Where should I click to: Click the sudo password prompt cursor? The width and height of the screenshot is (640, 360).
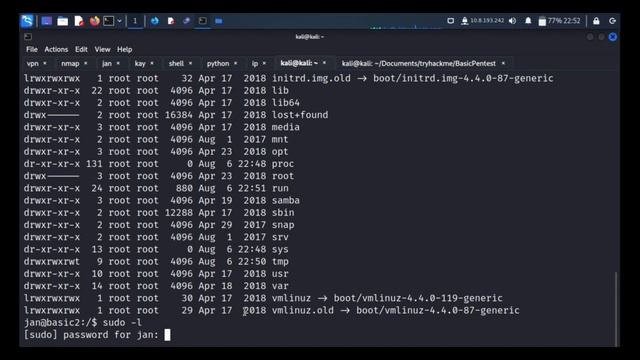coord(167,335)
